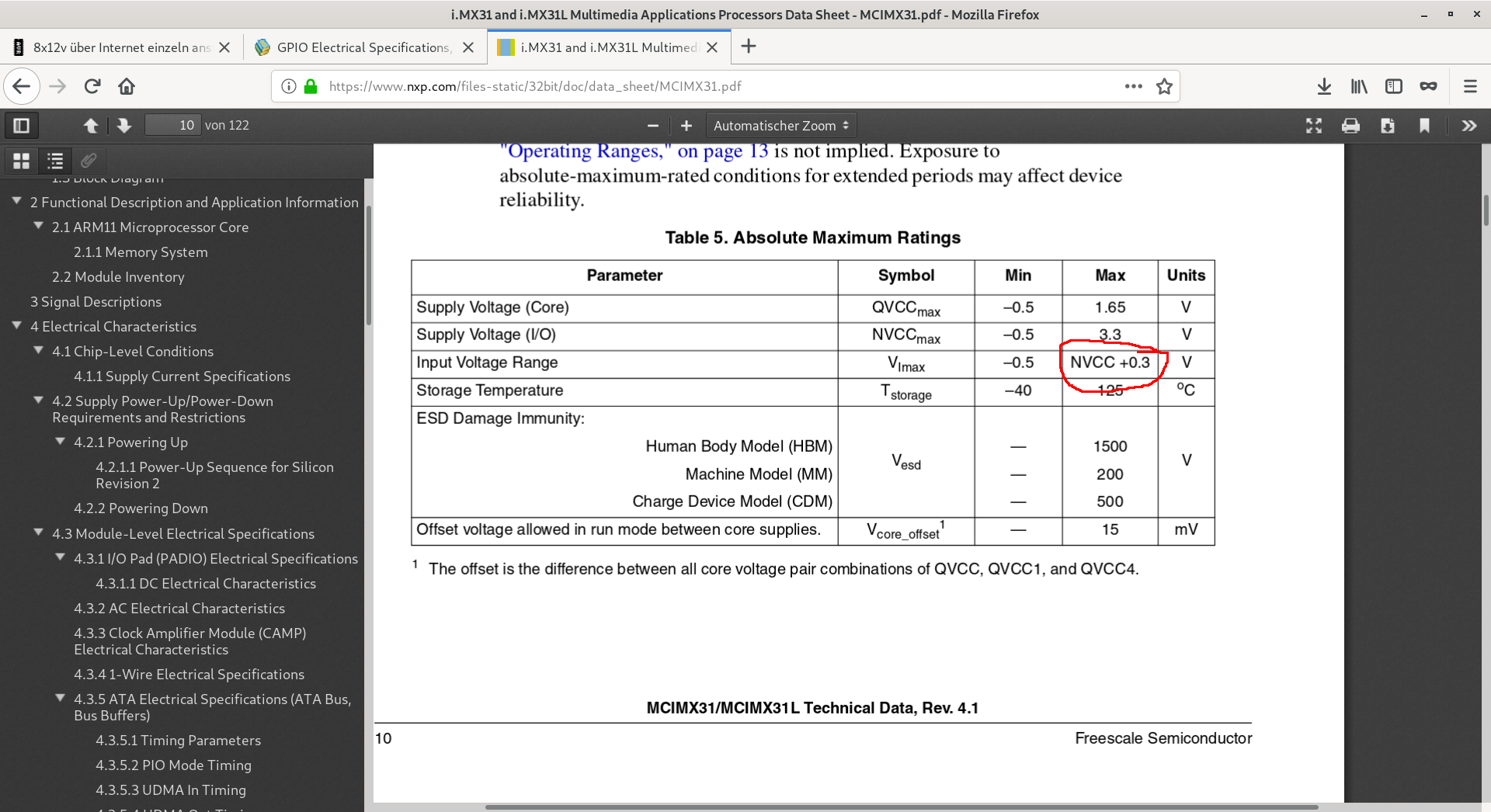Click the PDF horizontal scrollbar
The image size is (1491, 812).
point(902,807)
